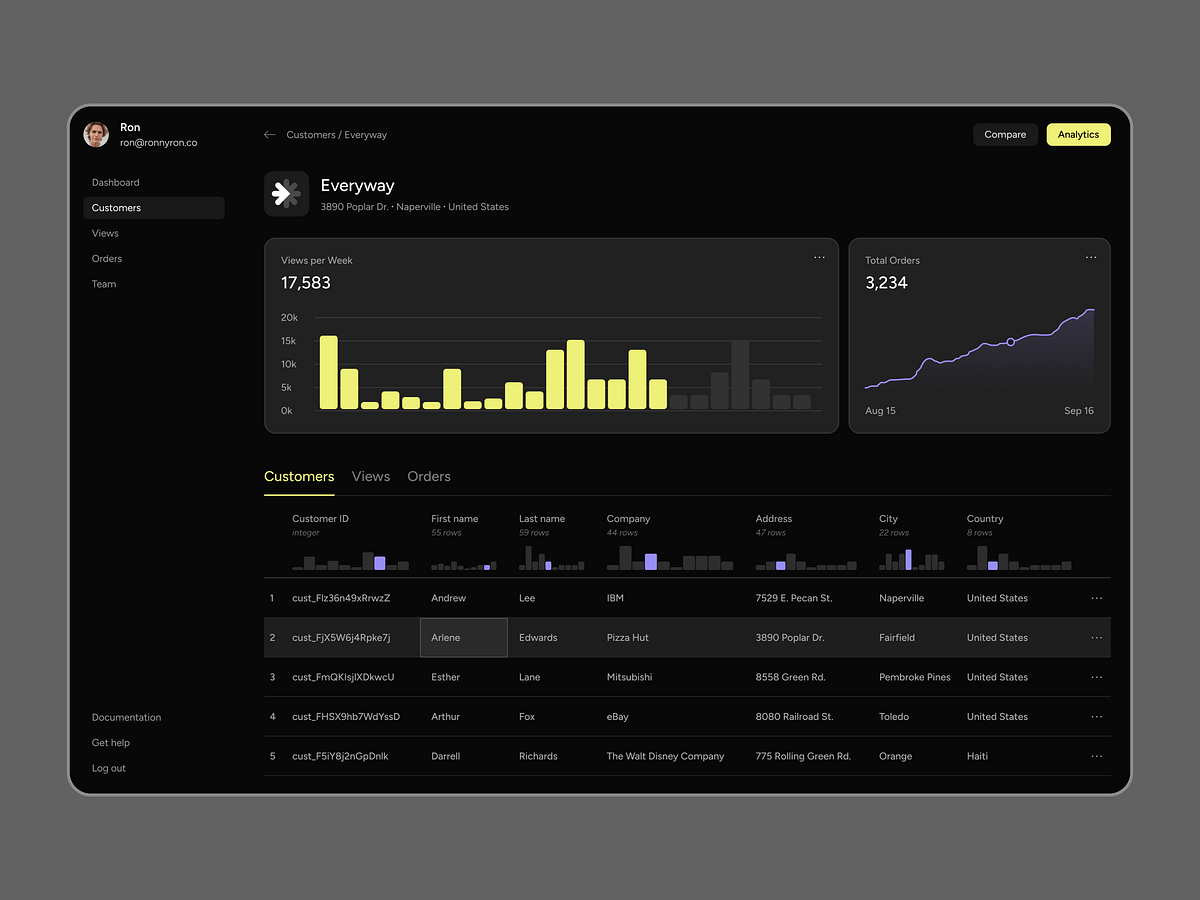Click the back arrow beside Customers breadcrumb
Viewport: 1200px width, 900px height.
tap(269, 135)
